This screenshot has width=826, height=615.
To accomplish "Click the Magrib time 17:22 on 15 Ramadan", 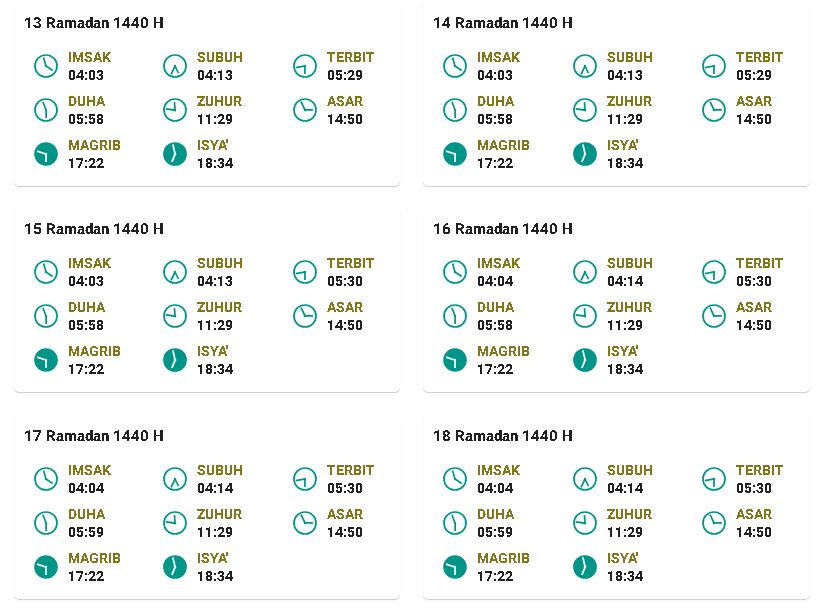I will click(x=86, y=369).
